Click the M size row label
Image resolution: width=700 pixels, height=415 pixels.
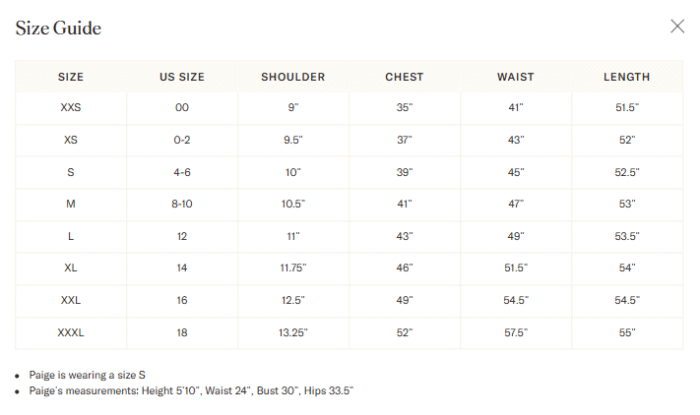tap(71, 204)
